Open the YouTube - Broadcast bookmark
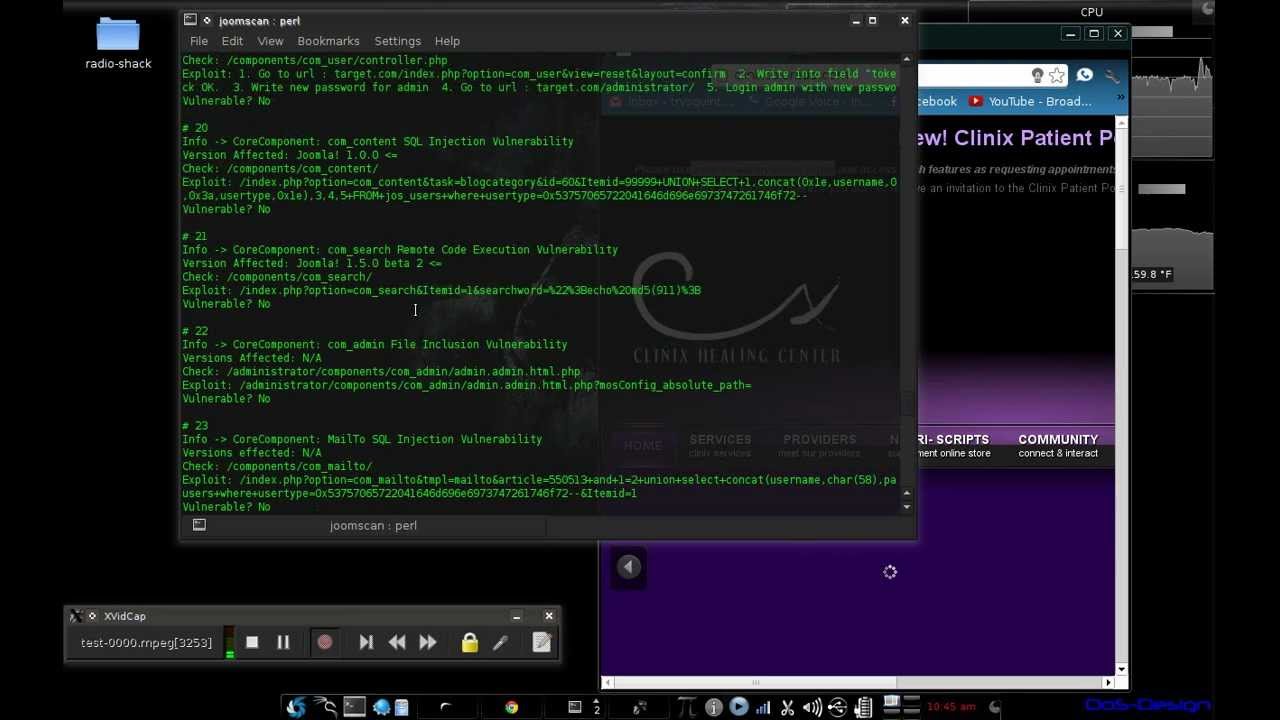 coord(1030,101)
